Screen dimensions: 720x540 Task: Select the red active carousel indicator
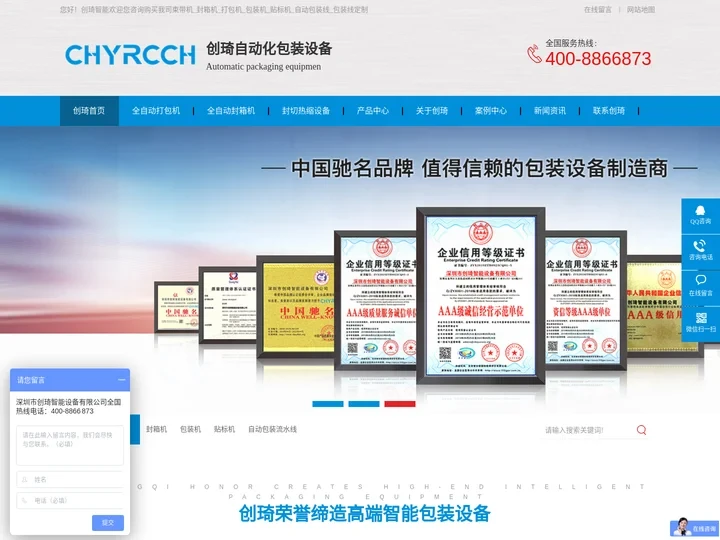[x=399, y=404]
